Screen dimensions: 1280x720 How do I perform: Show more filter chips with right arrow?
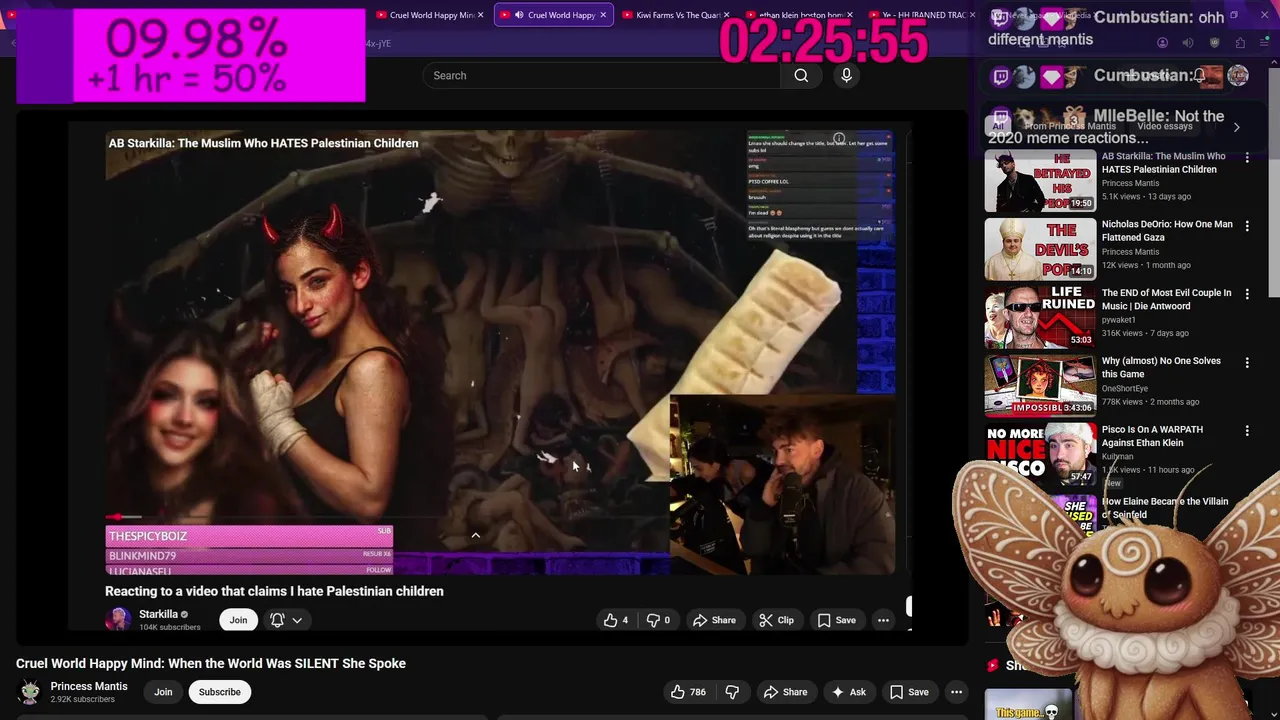1236,127
